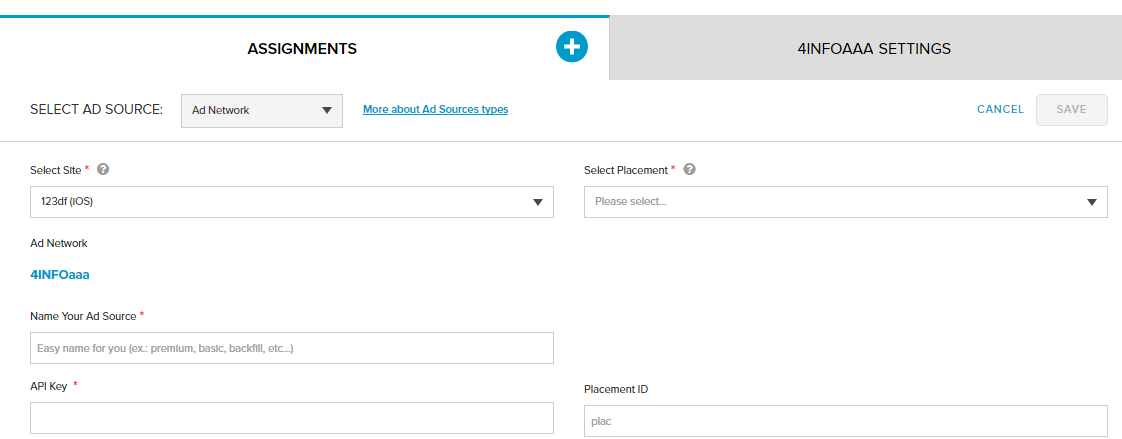Open More about Ad Sources types link
The image size is (1122, 439).
pos(435,110)
